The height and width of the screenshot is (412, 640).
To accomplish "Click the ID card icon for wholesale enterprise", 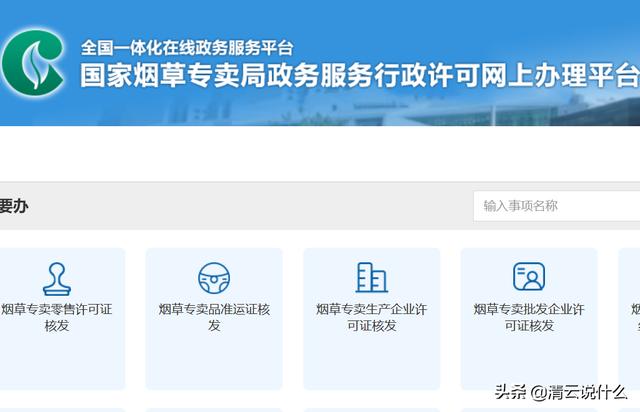I will pos(529,277).
